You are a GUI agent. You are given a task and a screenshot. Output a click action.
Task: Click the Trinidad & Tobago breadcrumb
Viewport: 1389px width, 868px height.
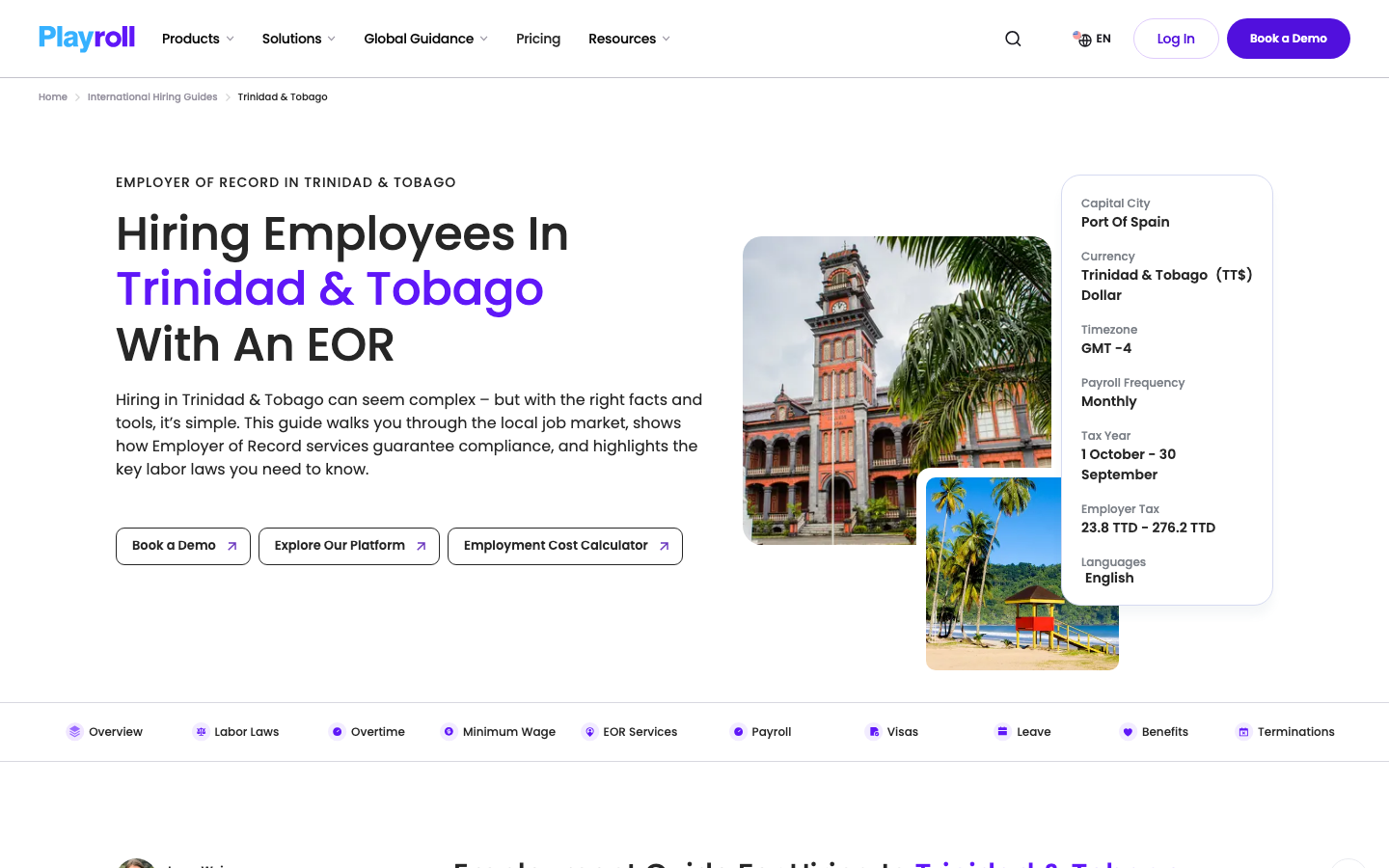283,97
